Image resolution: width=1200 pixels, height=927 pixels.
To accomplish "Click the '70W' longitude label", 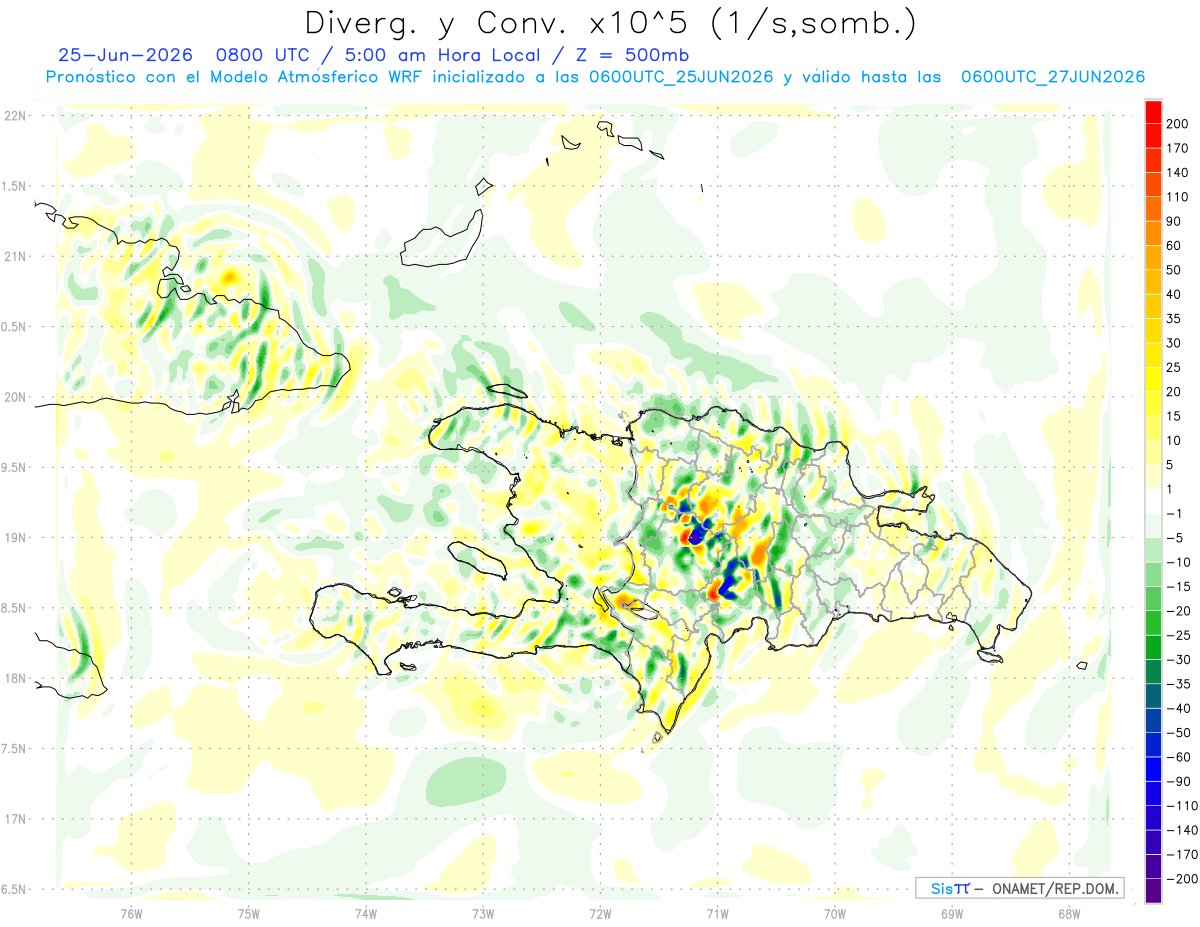I will point(835,914).
